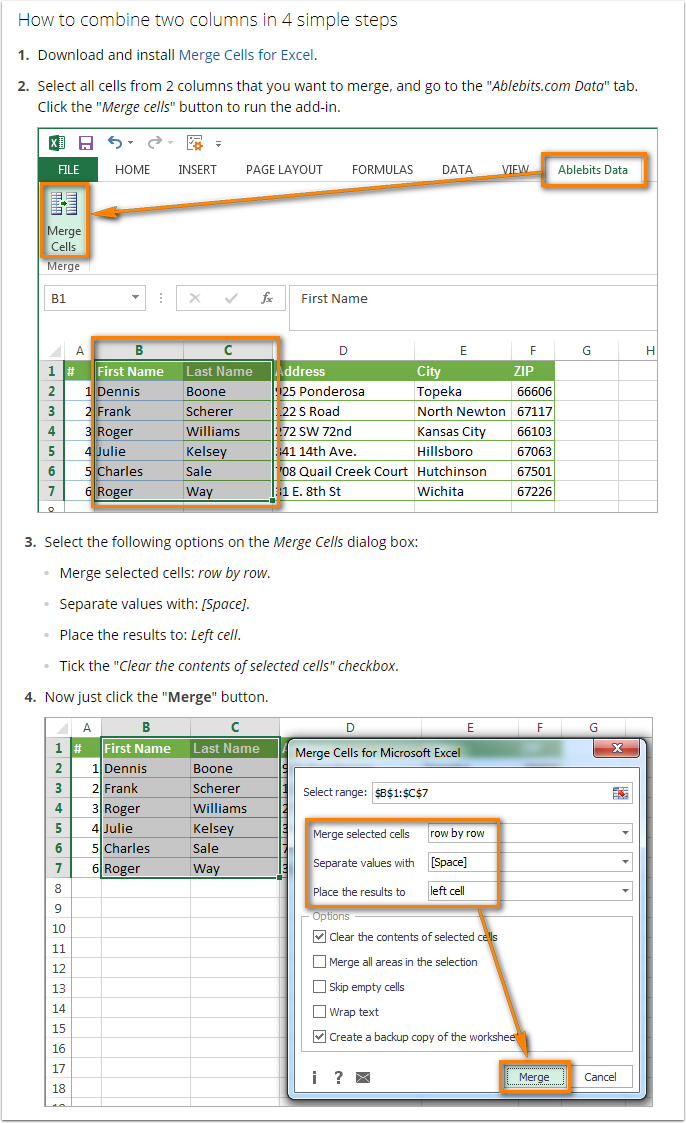Click the Topeka cell in City column

463,392
